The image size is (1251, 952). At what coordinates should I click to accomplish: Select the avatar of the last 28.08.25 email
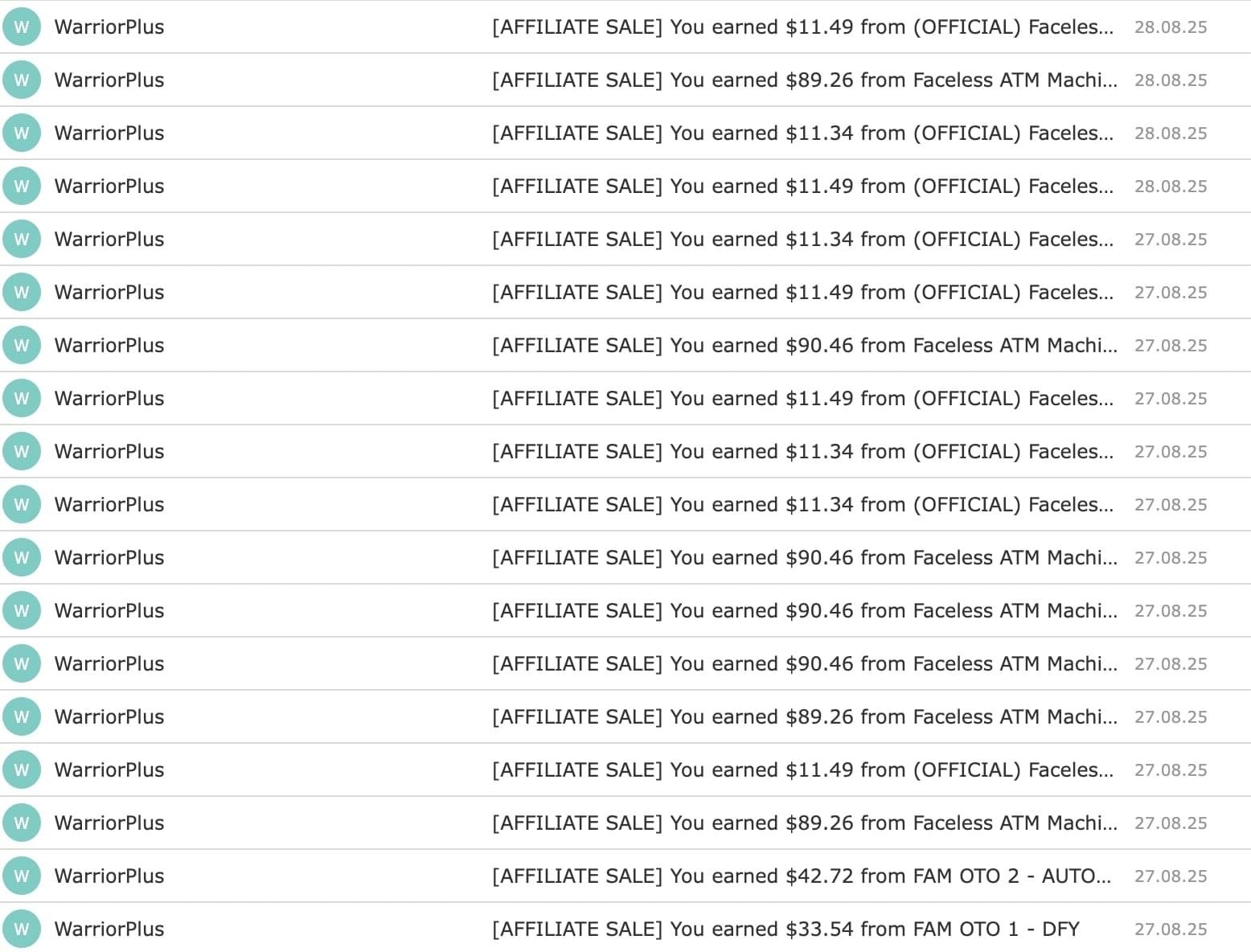point(22,186)
